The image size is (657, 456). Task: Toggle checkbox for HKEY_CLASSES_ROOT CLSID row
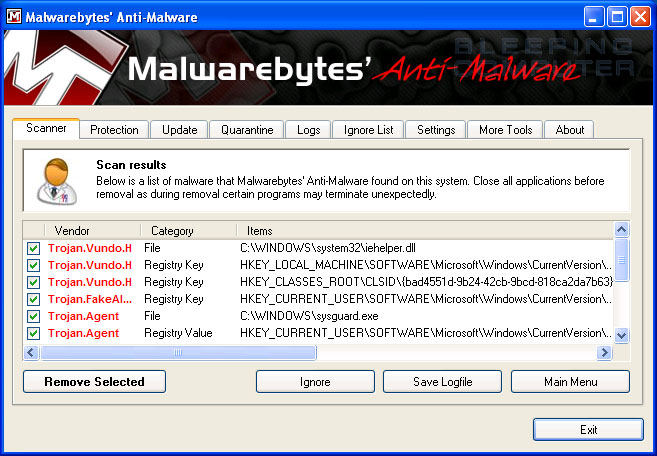34,282
